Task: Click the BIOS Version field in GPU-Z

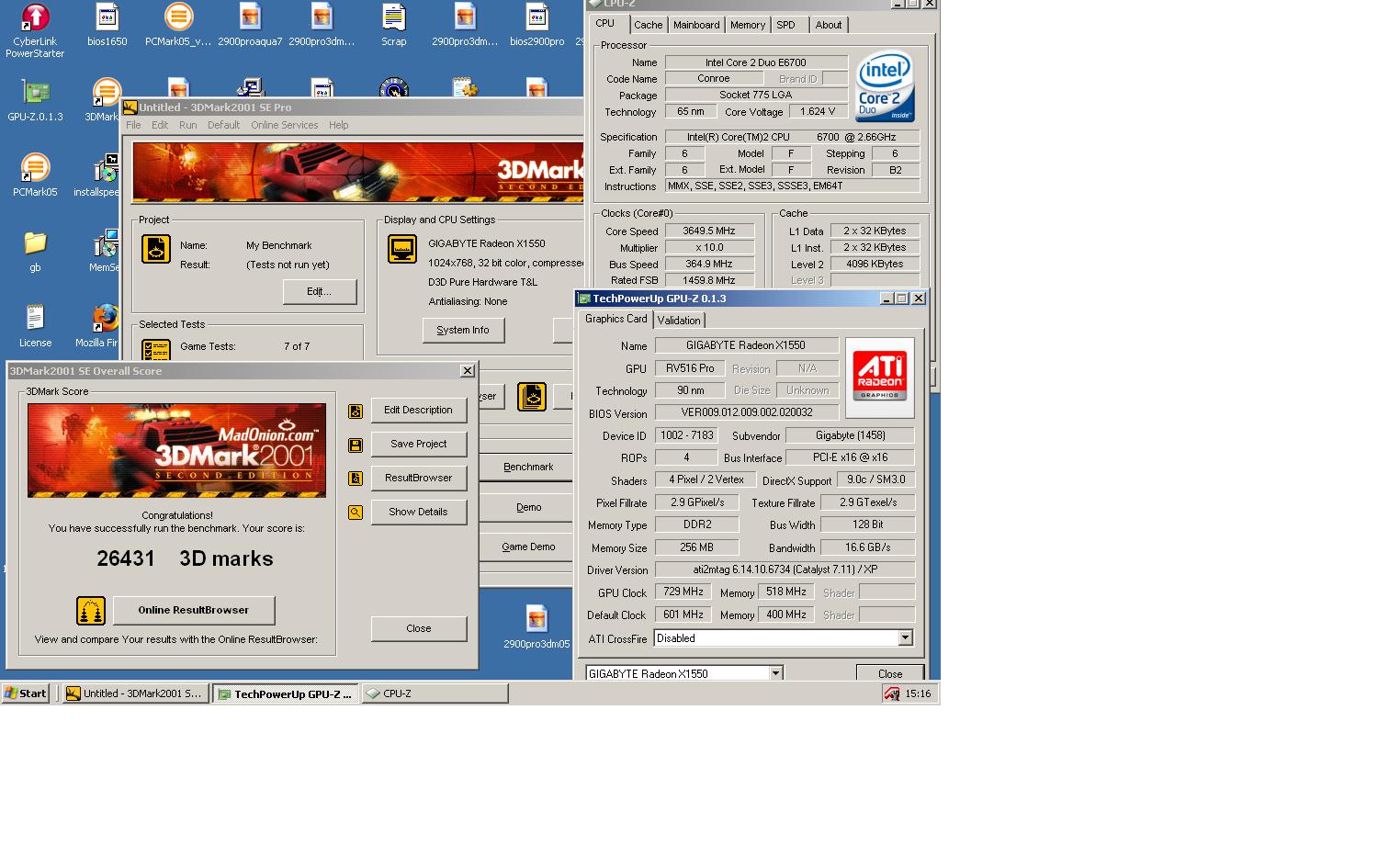Action: (747, 413)
